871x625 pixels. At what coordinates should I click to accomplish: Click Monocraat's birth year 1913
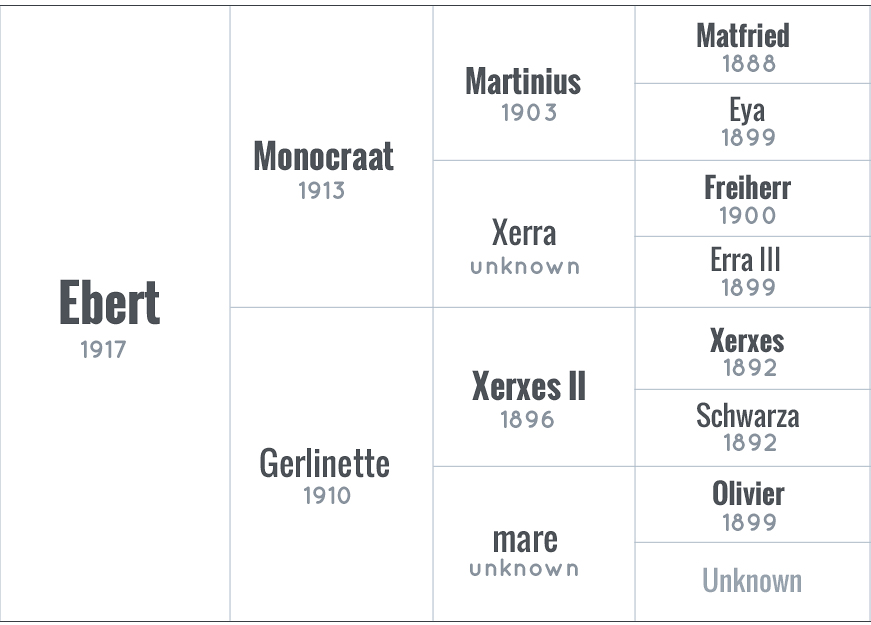pos(322,191)
